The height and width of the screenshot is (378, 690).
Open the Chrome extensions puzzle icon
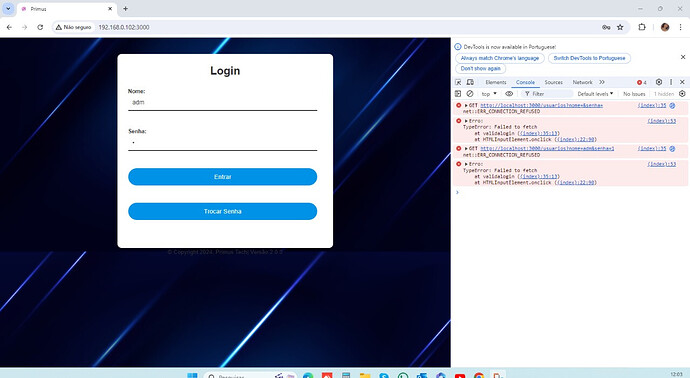click(x=642, y=27)
